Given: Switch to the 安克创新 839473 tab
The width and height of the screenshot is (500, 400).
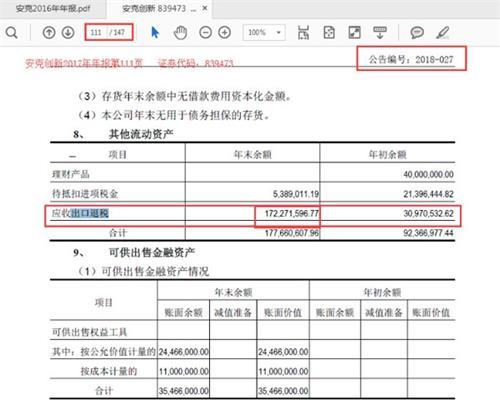Looking at the screenshot, I should pyautogui.click(x=154, y=9).
